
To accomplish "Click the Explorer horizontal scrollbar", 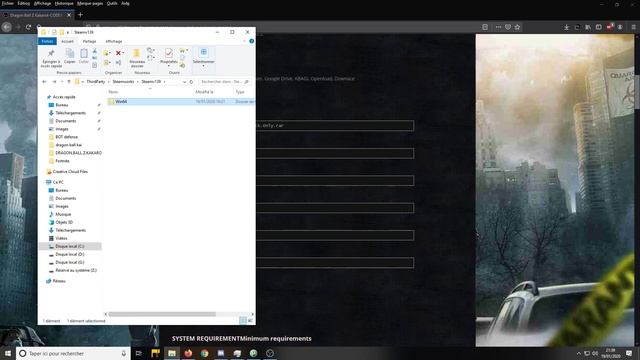I will [x=162, y=314].
